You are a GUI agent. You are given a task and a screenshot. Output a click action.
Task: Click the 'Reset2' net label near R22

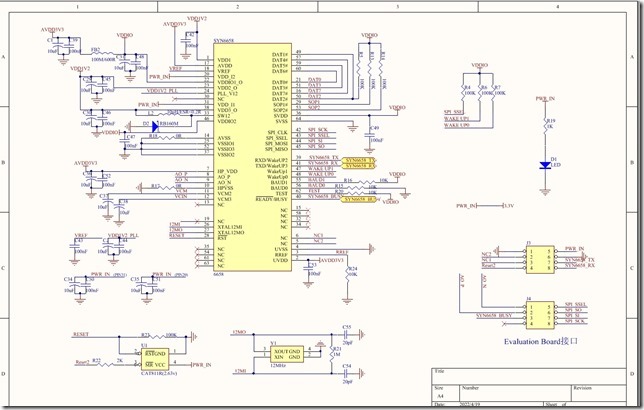click(x=82, y=363)
